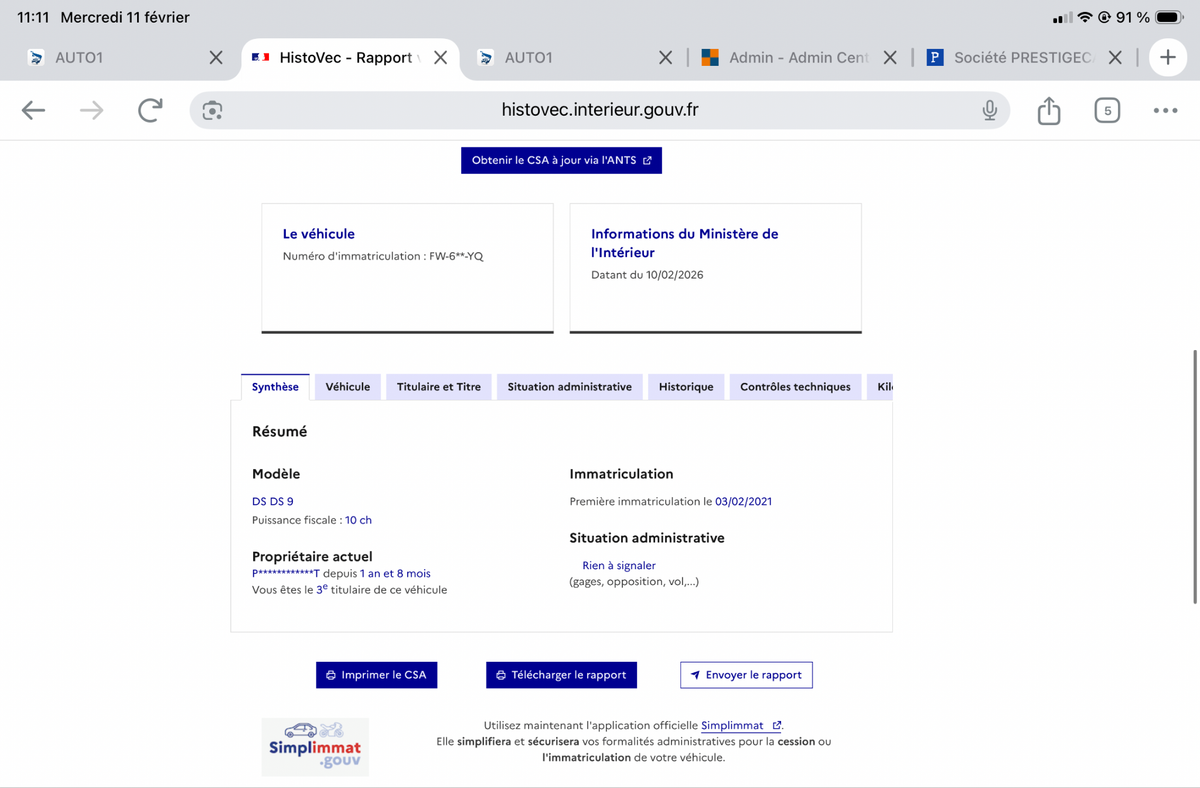This screenshot has height=788, width=1200.
Task: Add a new browser tab
Action: [x=1167, y=58]
